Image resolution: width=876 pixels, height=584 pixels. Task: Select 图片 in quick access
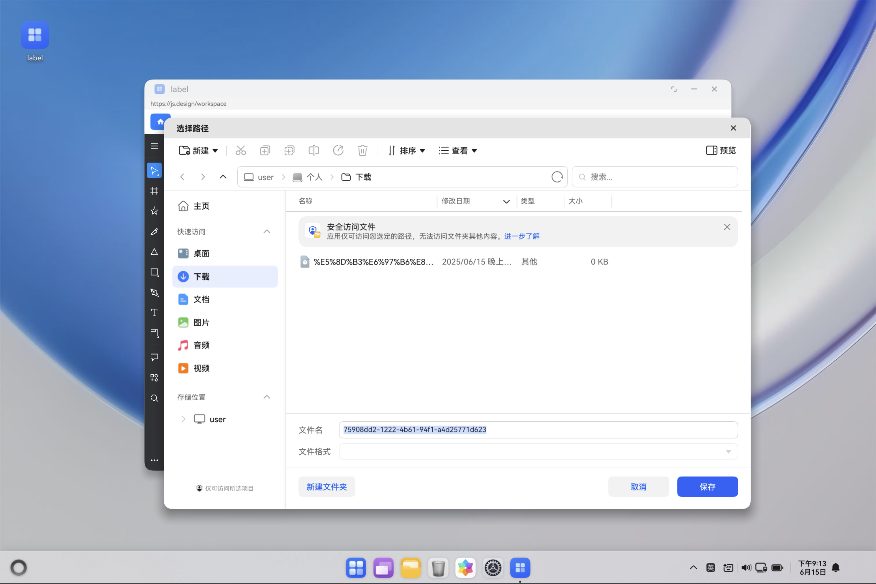coord(225,322)
